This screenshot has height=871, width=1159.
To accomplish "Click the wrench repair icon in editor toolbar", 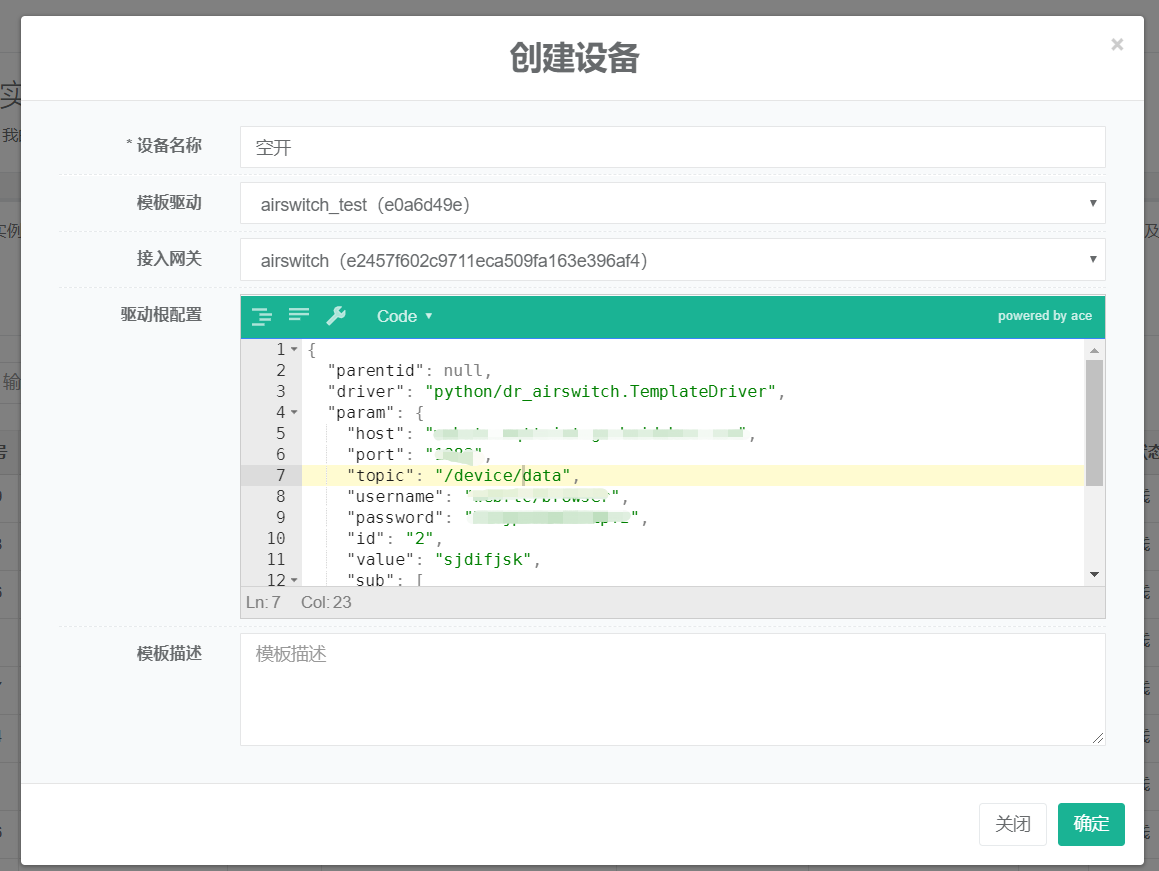I will coord(336,316).
